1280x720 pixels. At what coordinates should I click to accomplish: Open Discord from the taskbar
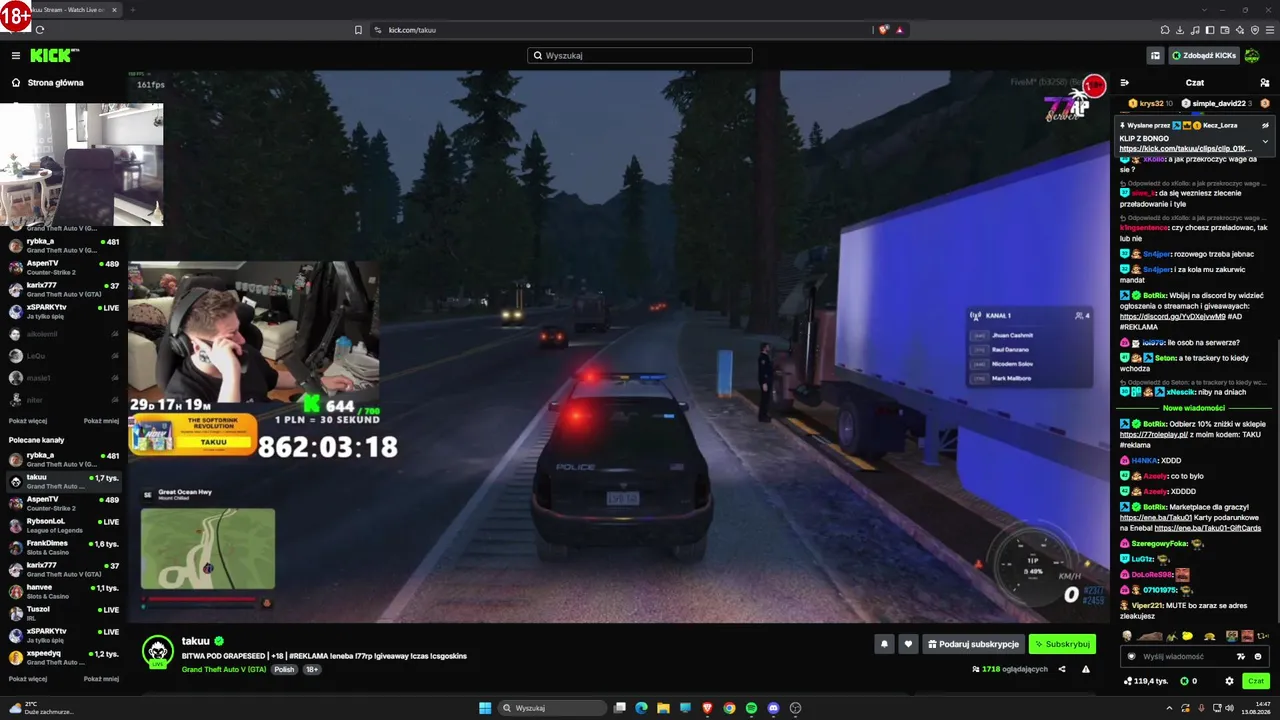point(773,708)
